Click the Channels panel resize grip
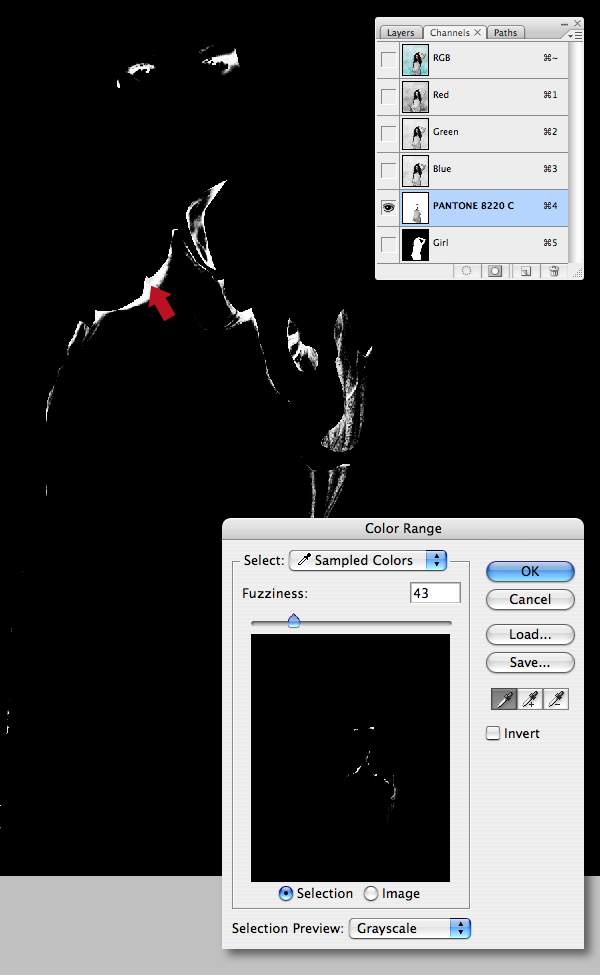 [578, 272]
